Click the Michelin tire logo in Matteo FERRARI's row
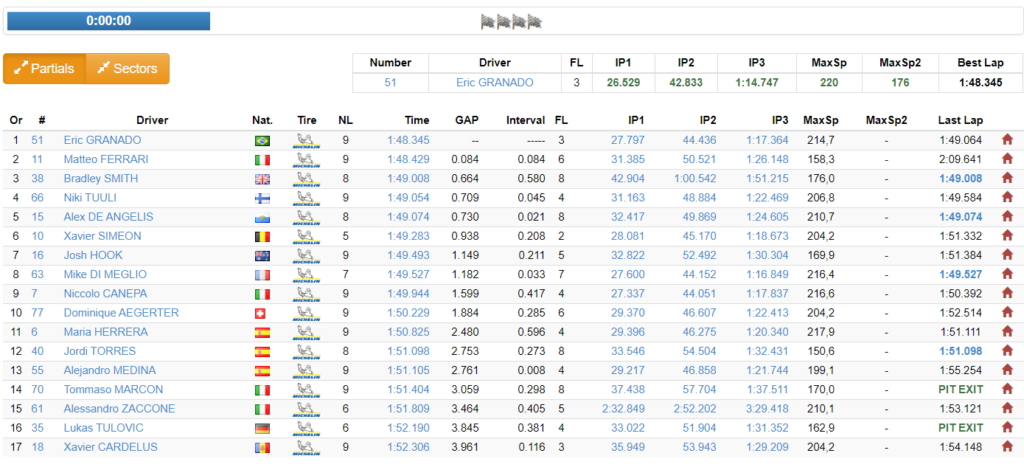This screenshot has height=470, width=1024. click(x=307, y=159)
